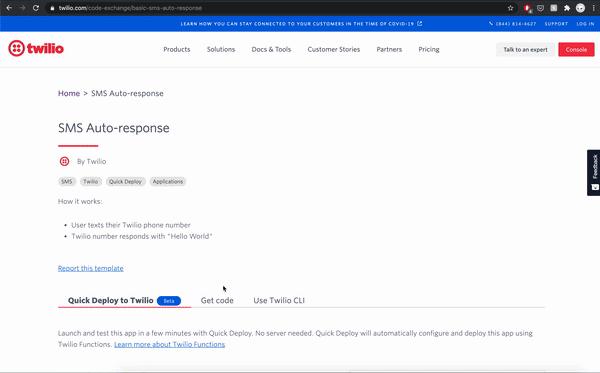Open the Pocket extension icon
This screenshot has height=373, width=600.
540,8
